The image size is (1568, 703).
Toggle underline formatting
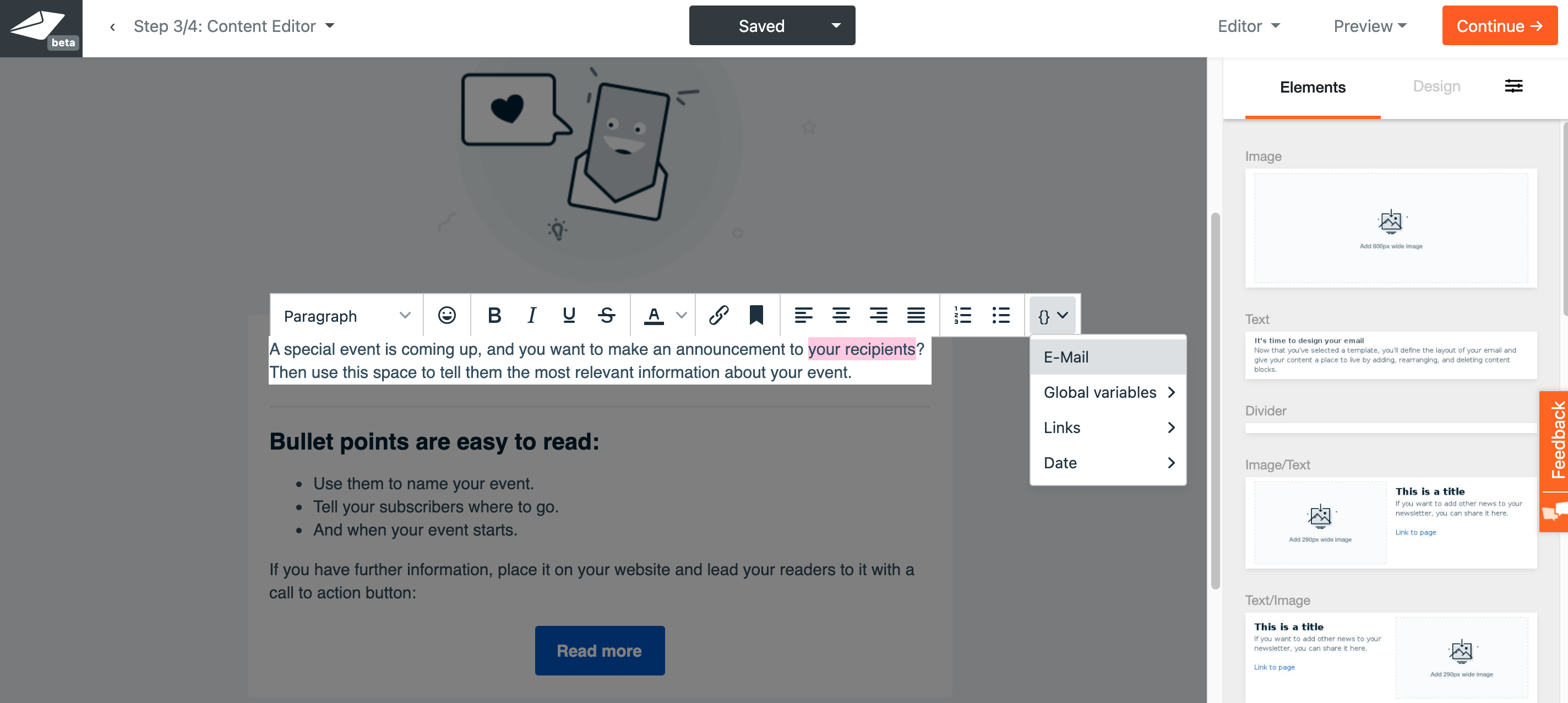point(569,316)
